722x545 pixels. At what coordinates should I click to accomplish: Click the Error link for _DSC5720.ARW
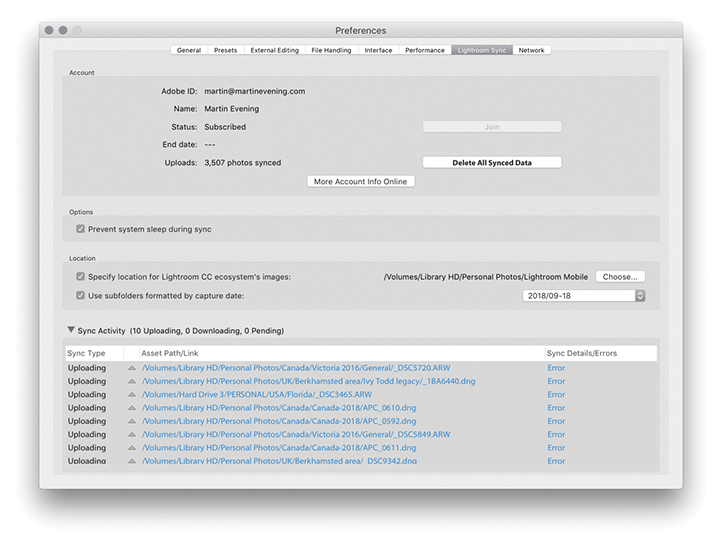coord(556,368)
